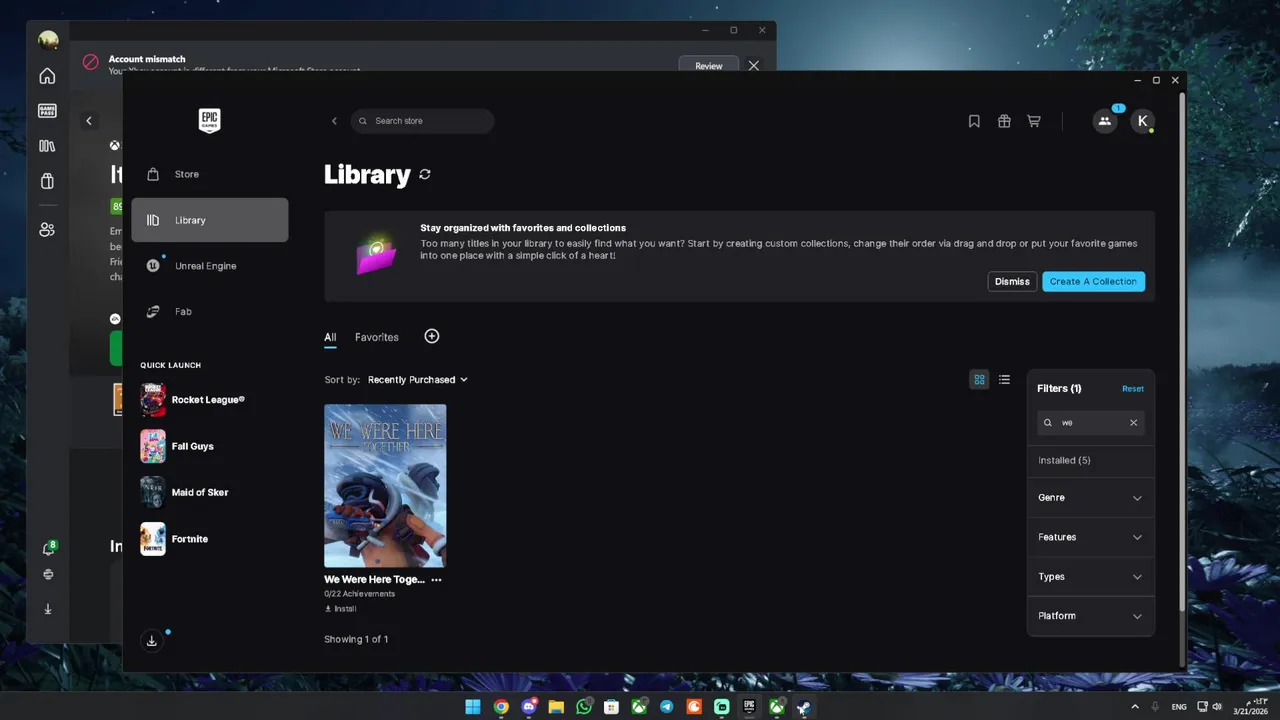Click Create A Collection button
Viewport: 1280px width, 720px height.
pos(1094,282)
